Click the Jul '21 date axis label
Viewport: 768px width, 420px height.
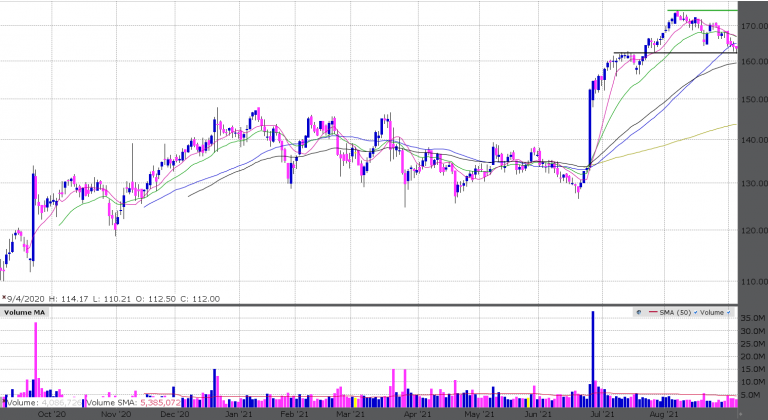603,413
